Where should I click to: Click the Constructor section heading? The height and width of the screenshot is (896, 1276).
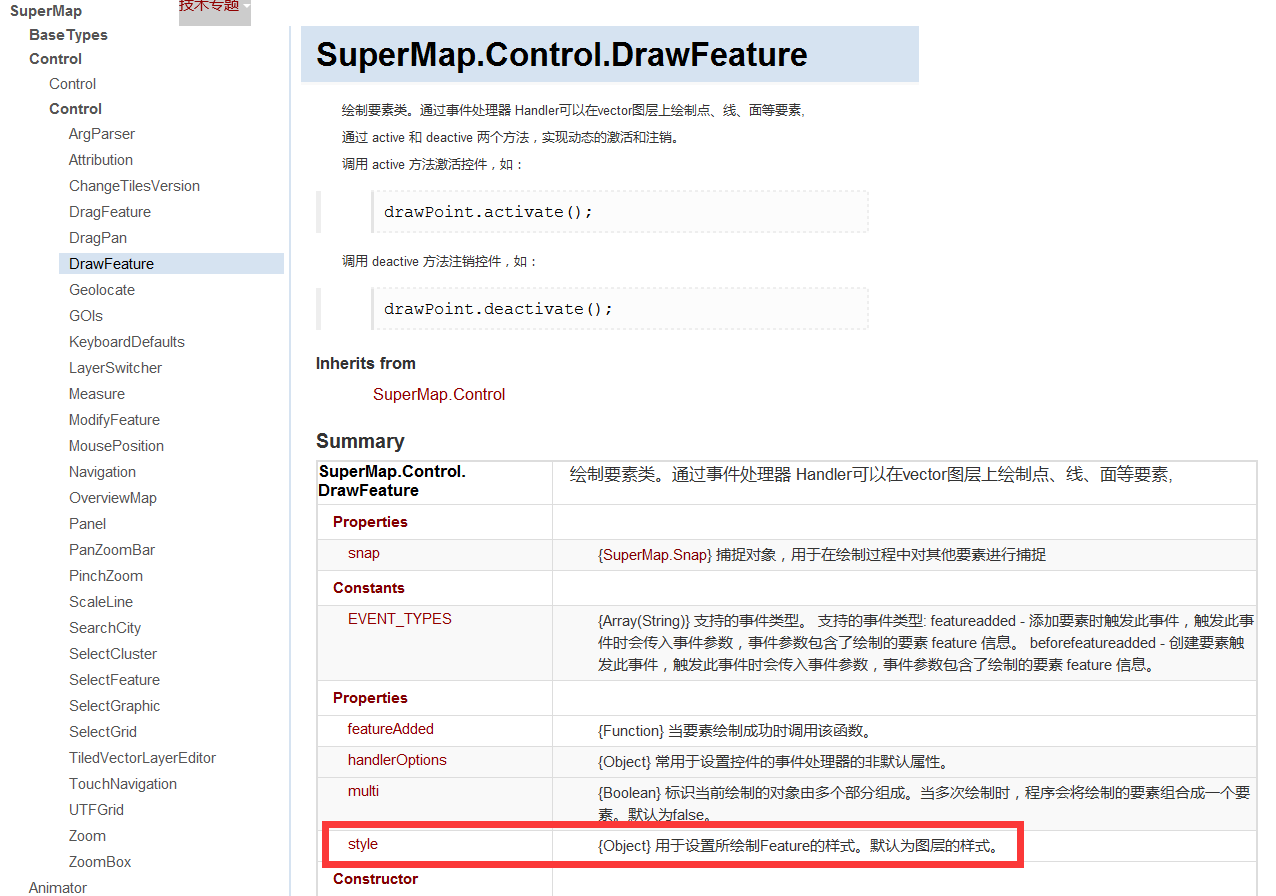coord(375,879)
